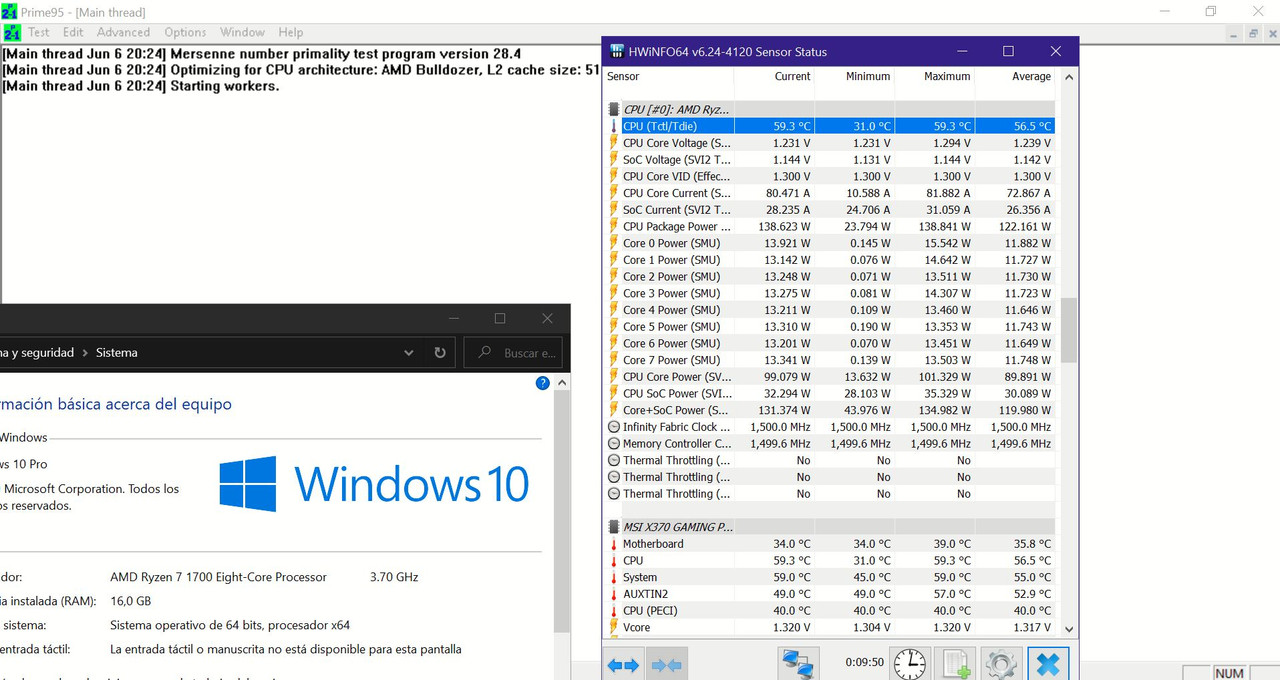Select the CPU Package Power row

(830, 226)
